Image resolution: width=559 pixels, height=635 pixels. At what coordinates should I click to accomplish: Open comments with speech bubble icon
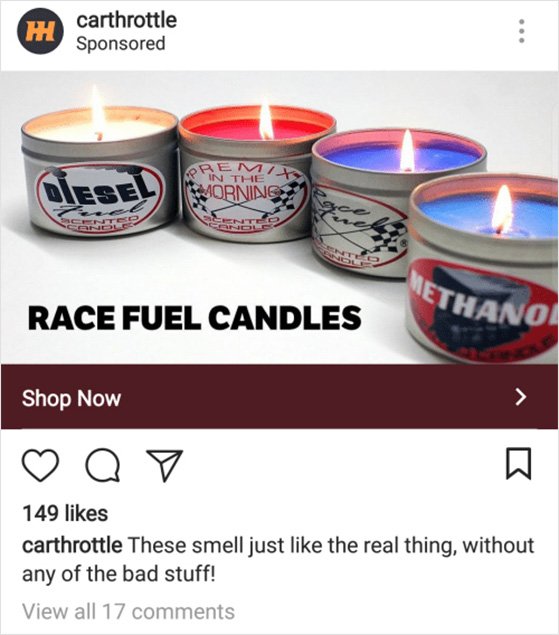pyautogui.click(x=103, y=465)
